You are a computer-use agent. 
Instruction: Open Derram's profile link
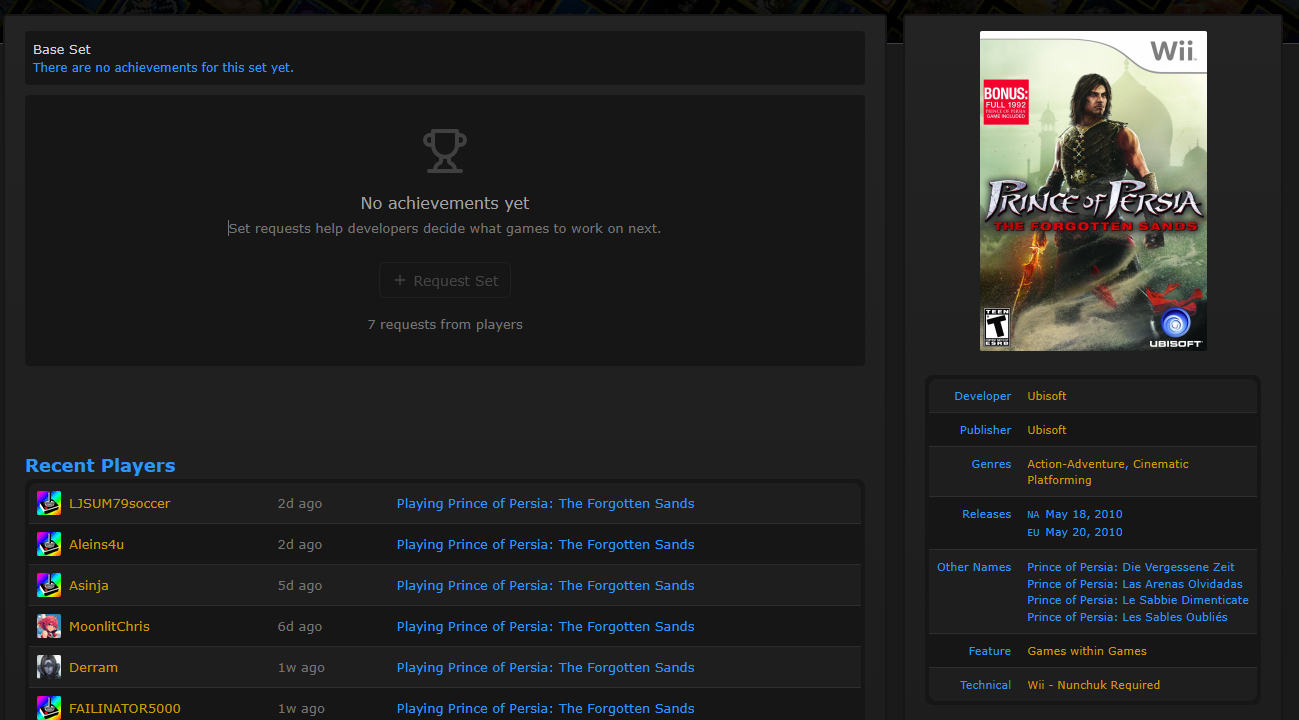pyautogui.click(x=93, y=667)
